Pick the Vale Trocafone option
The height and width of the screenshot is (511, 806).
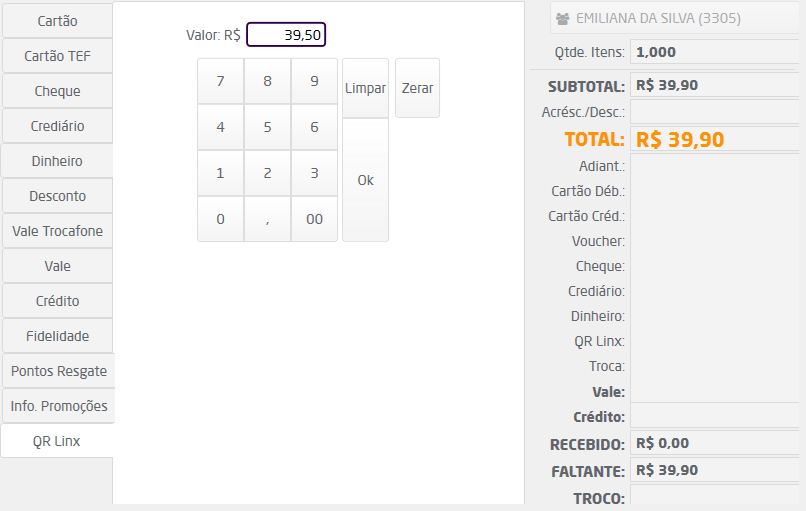(x=57, y=231)
